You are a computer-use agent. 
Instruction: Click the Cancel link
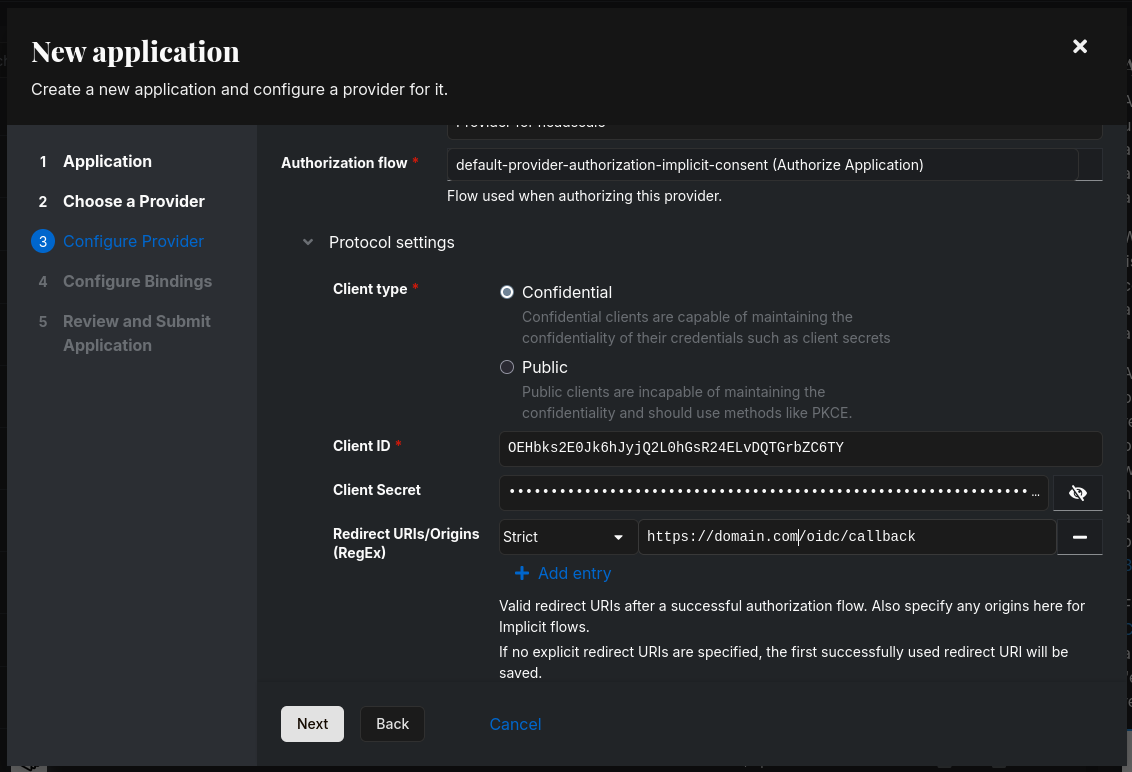(x=515, y=724)
